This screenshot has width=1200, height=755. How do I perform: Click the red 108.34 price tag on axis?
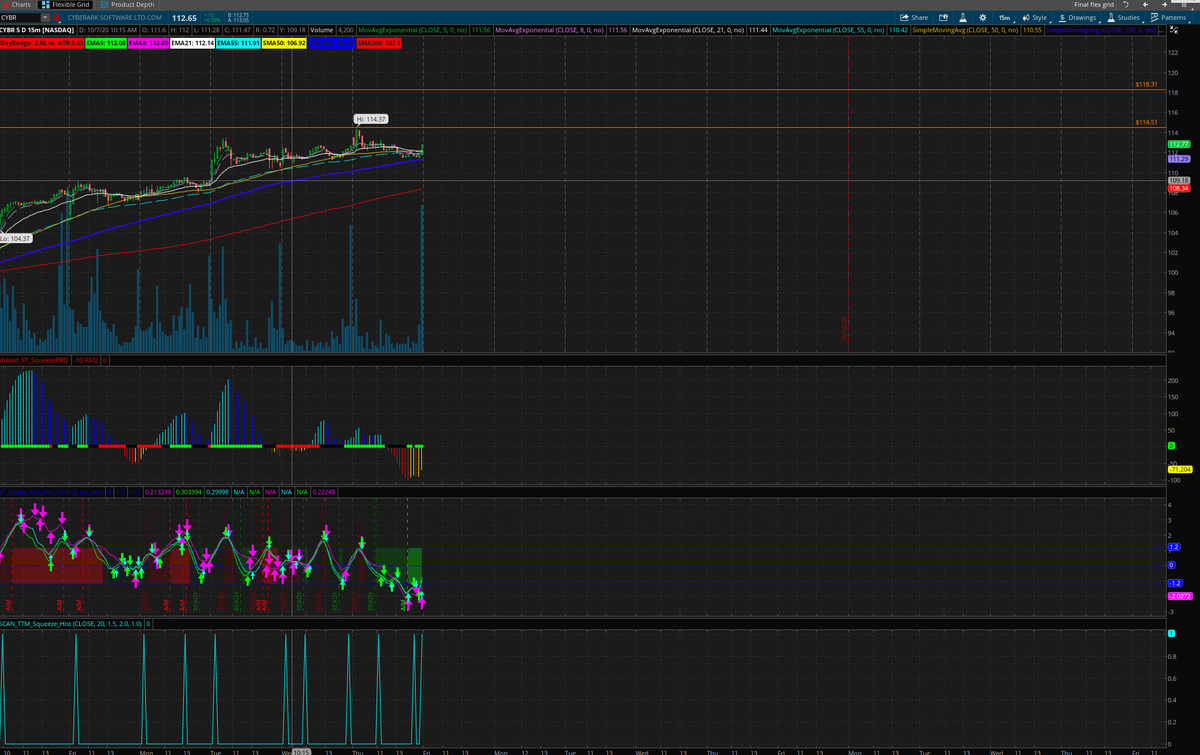coord(1178,188)
